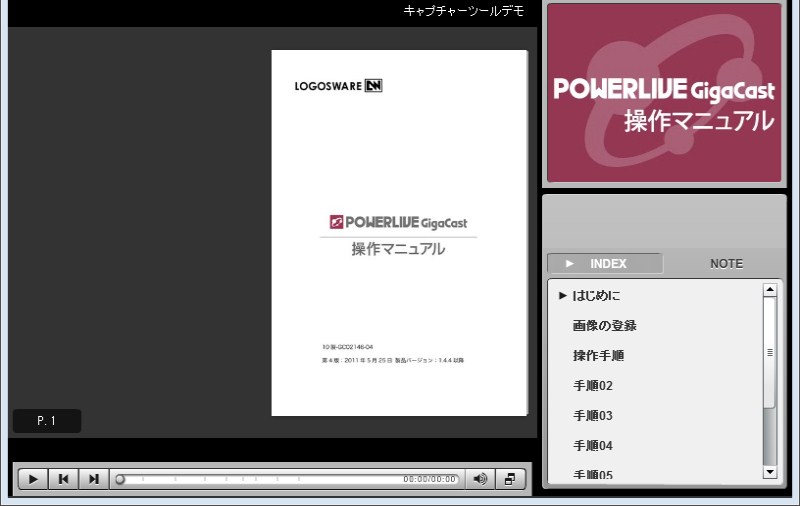Jump to 手順04 in the index
The height and width of the screenshot is (506, 800).
point(593,446)
